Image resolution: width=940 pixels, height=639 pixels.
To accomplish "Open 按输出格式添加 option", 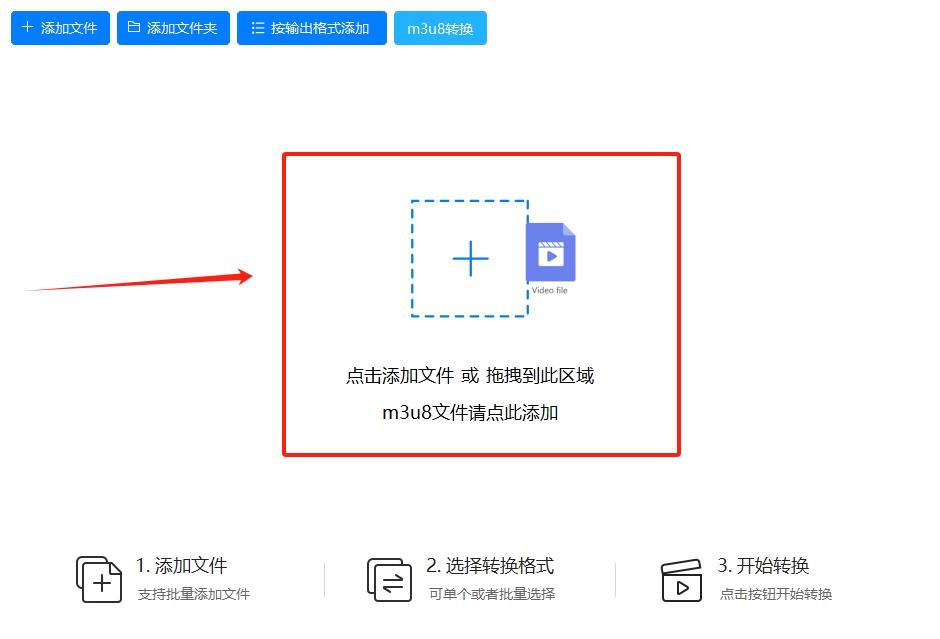I will pyautogui.click(x=312, y=28).
